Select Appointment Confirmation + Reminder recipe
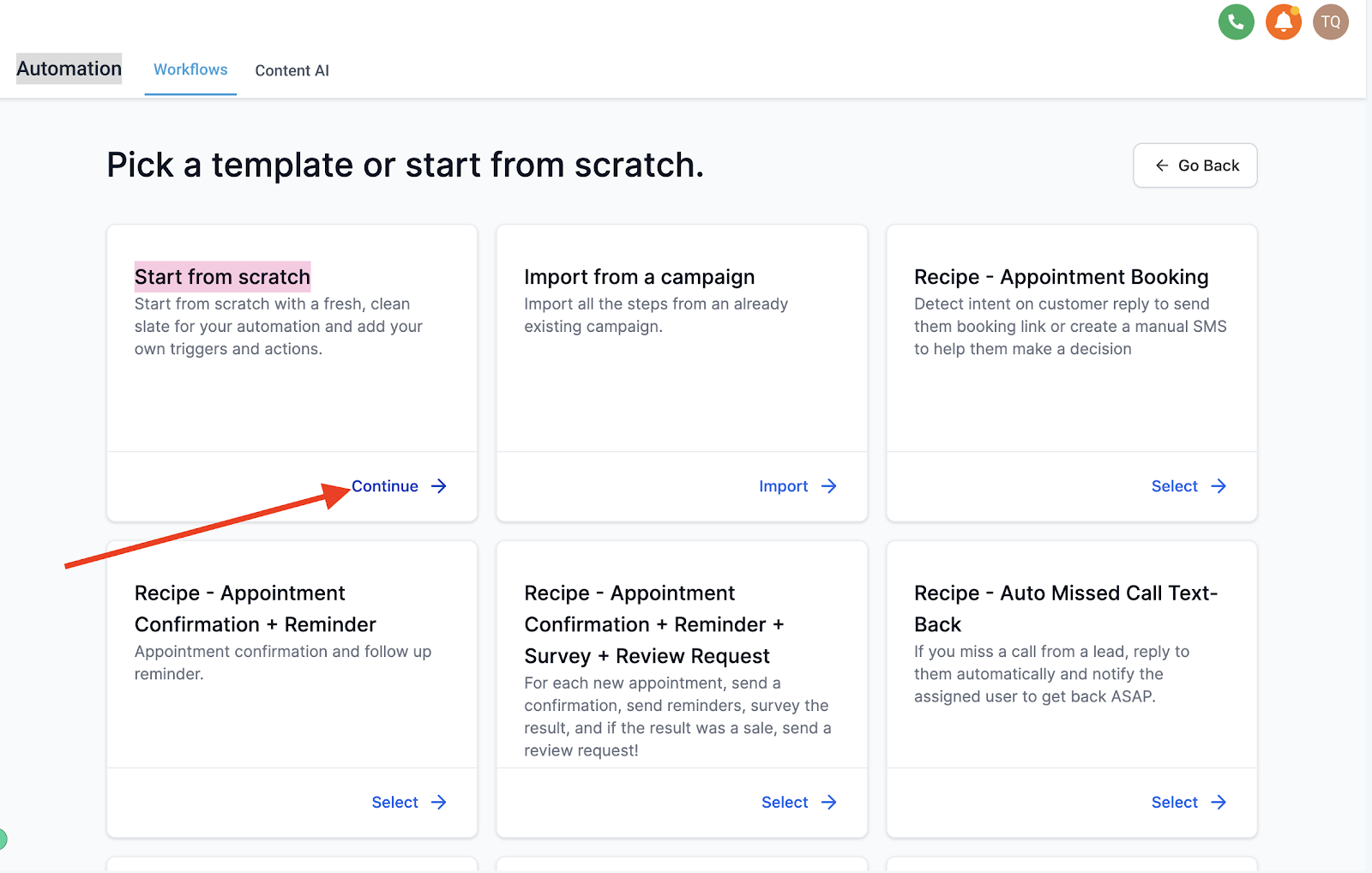1372x873 pixels. click(x=409, y=803)
